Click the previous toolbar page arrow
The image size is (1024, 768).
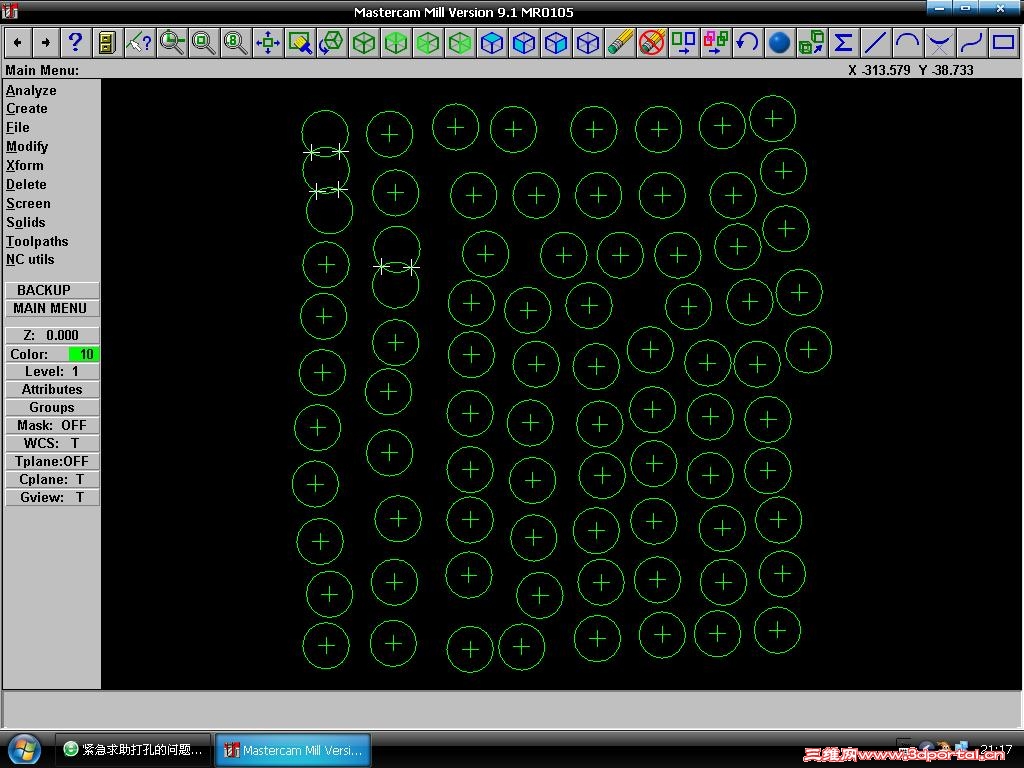click(x=18, y=43)
